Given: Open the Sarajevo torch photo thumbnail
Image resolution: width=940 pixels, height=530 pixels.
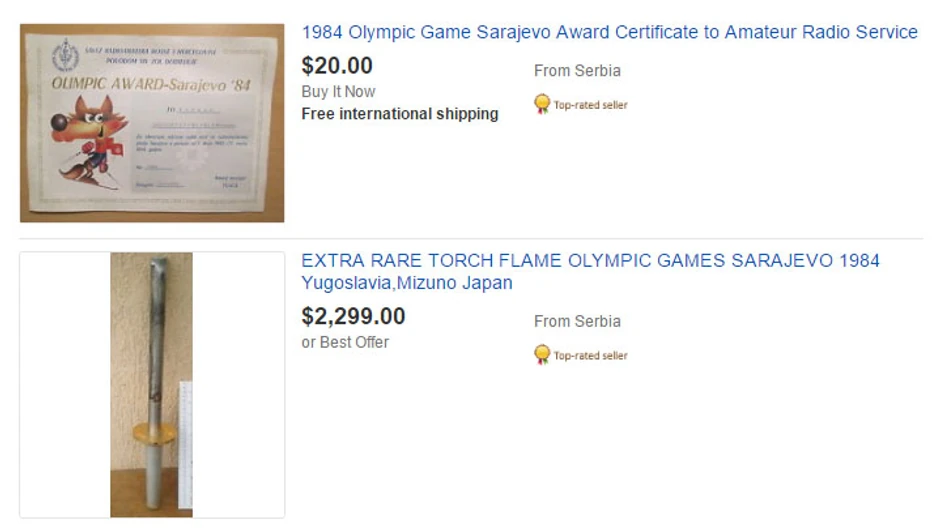Looking at the screenshot, I should (152, 385).
